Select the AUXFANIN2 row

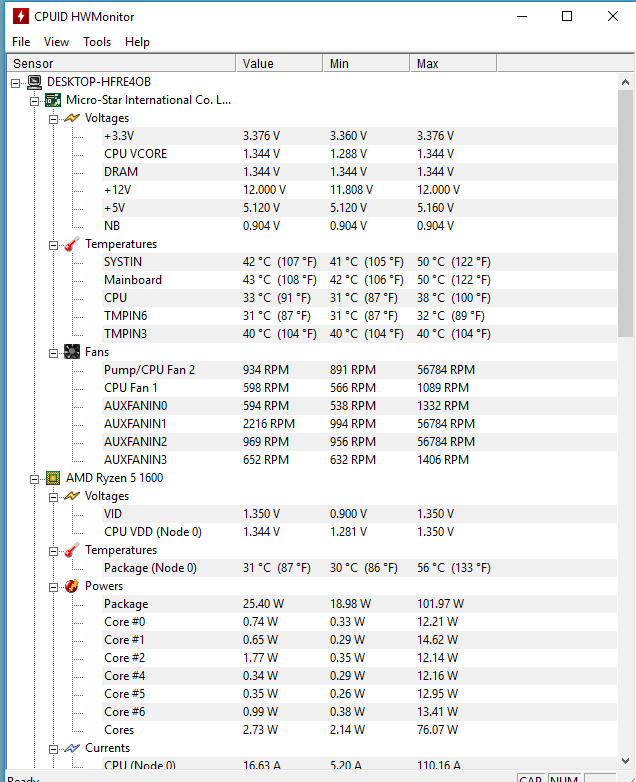tap(359, 441)
